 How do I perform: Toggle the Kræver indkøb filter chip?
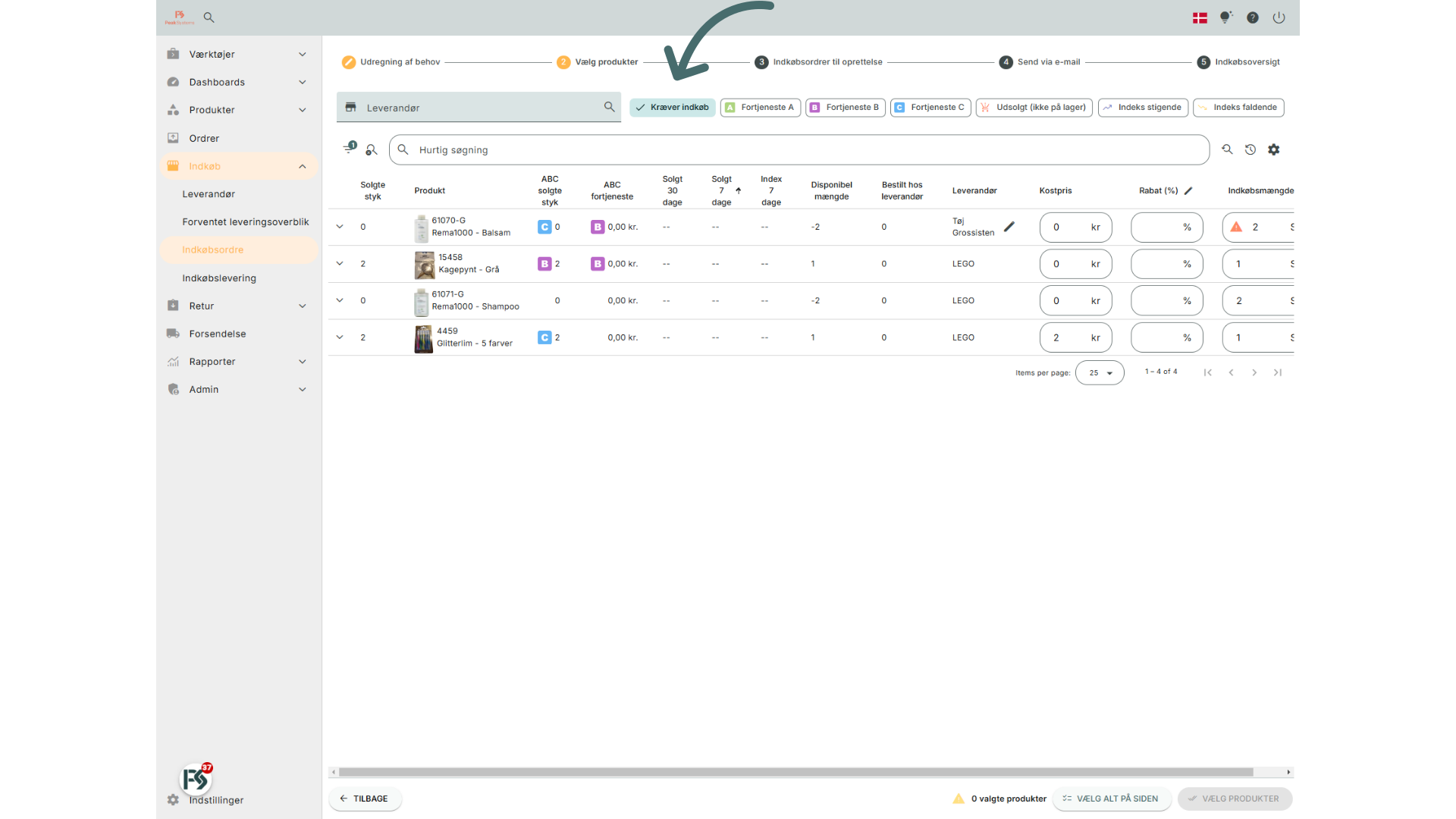tap(673, 108)
